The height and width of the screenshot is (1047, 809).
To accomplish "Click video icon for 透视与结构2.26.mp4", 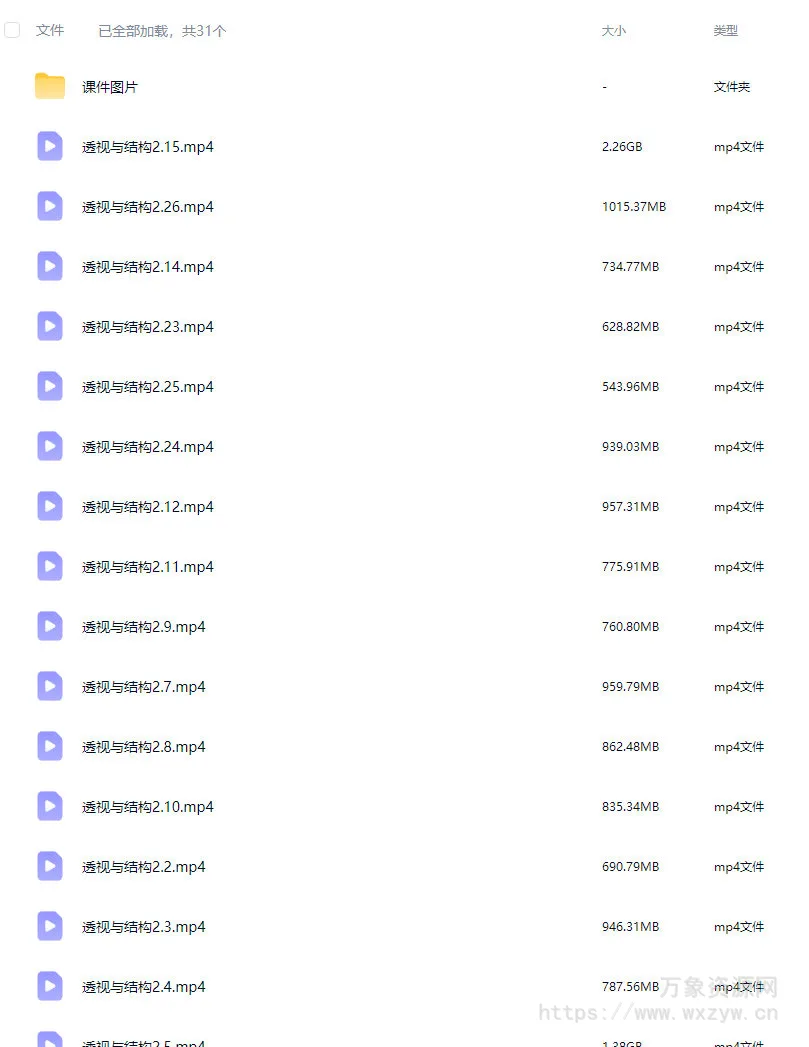I will 49,206.
